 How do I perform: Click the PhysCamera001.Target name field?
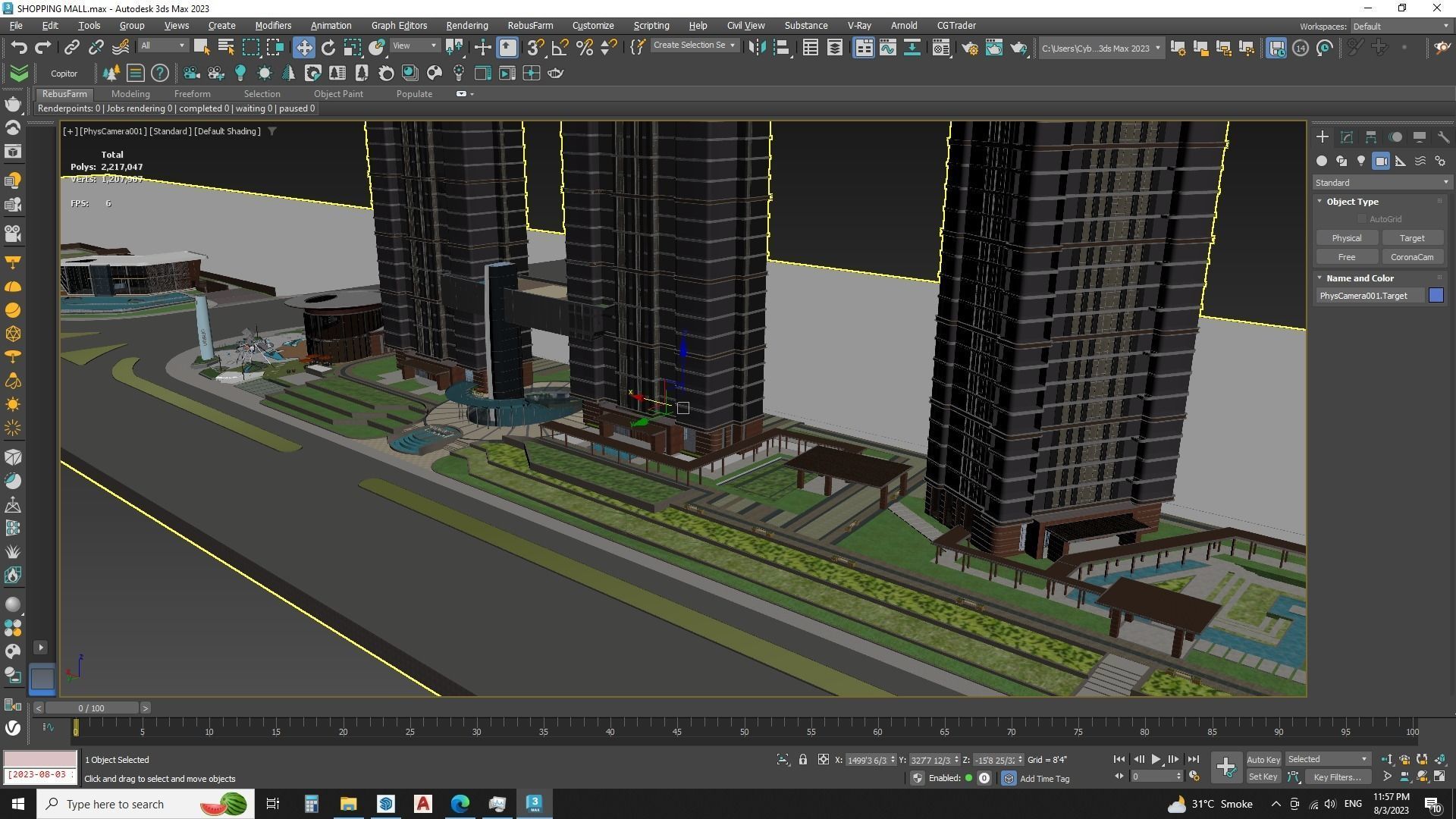1369,296
